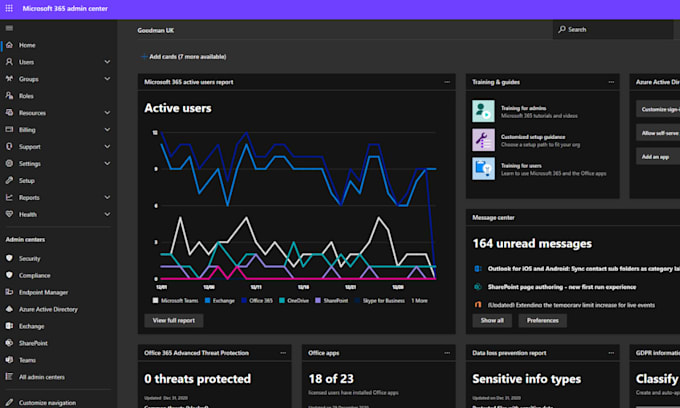Select Home in the navigation menu
Image resolution: width=680 pixels, height=408 pixels.
[x=27, y=45]
